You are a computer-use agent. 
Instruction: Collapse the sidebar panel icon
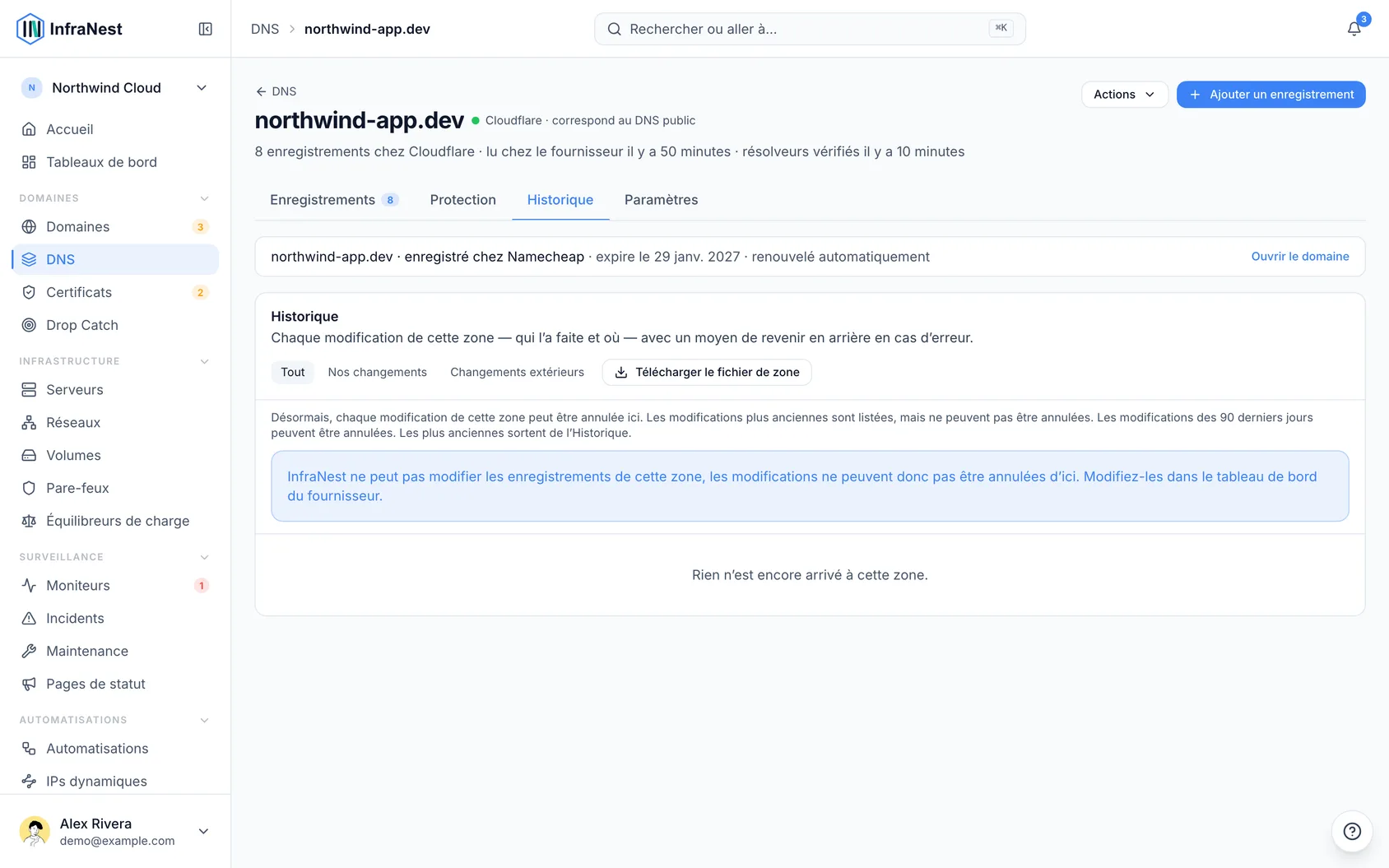tap(206, 29)
